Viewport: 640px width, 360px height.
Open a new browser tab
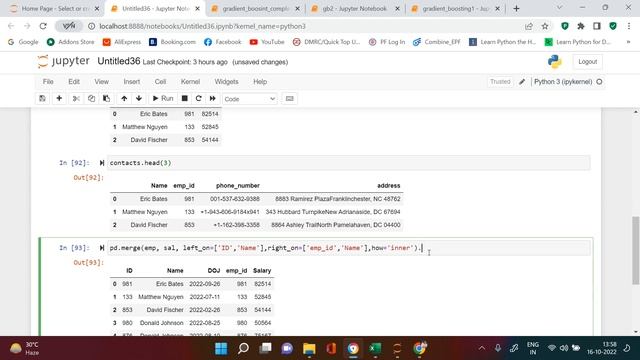516,9
